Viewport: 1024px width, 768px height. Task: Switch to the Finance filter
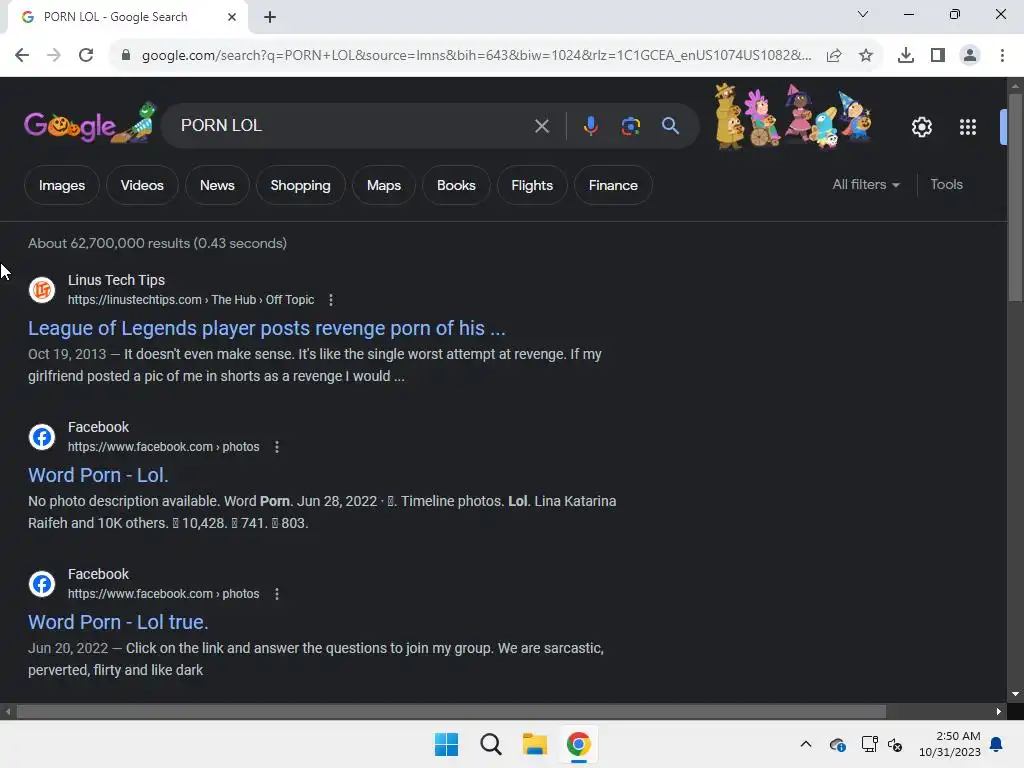[x=613, y=185]
